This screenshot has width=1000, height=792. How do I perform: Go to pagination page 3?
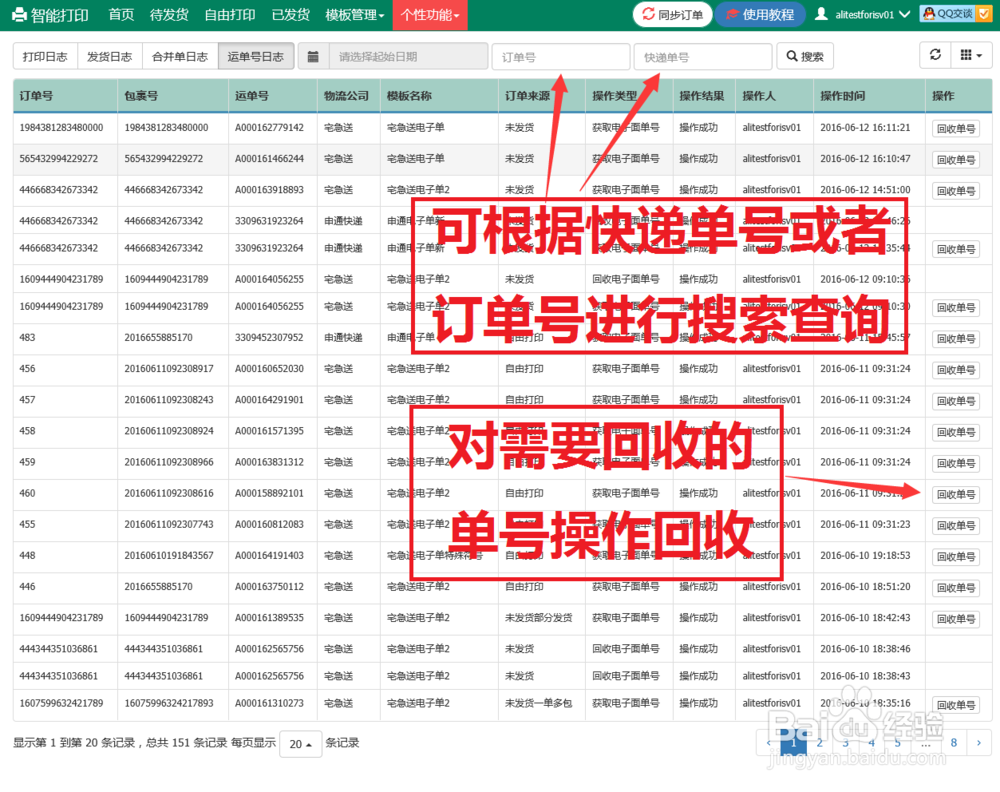pos(845,744)
